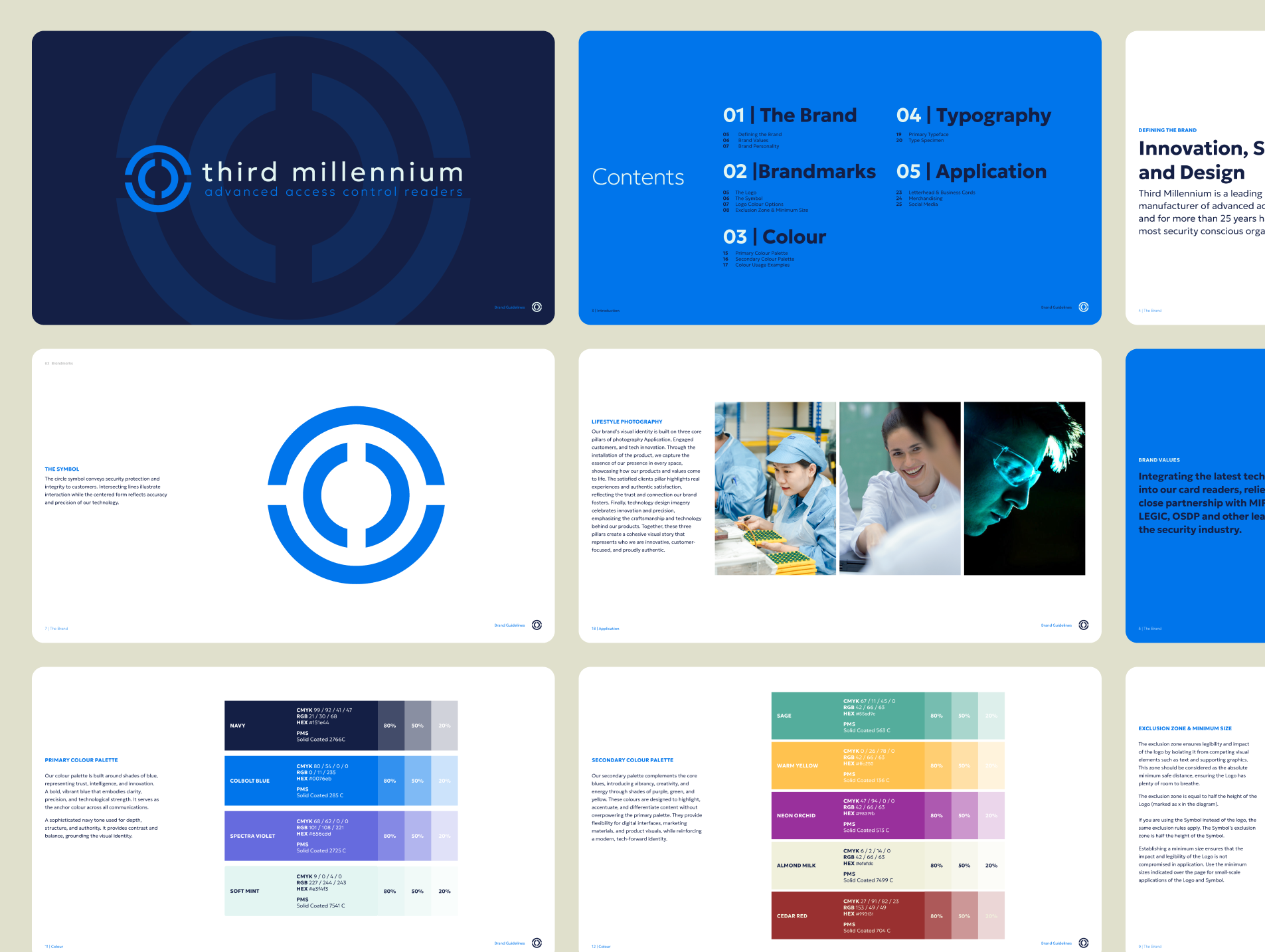Click the 'PRIMARY COLOUR PALETTE' blue heading
1265x952 pixels.
(81, 760)
